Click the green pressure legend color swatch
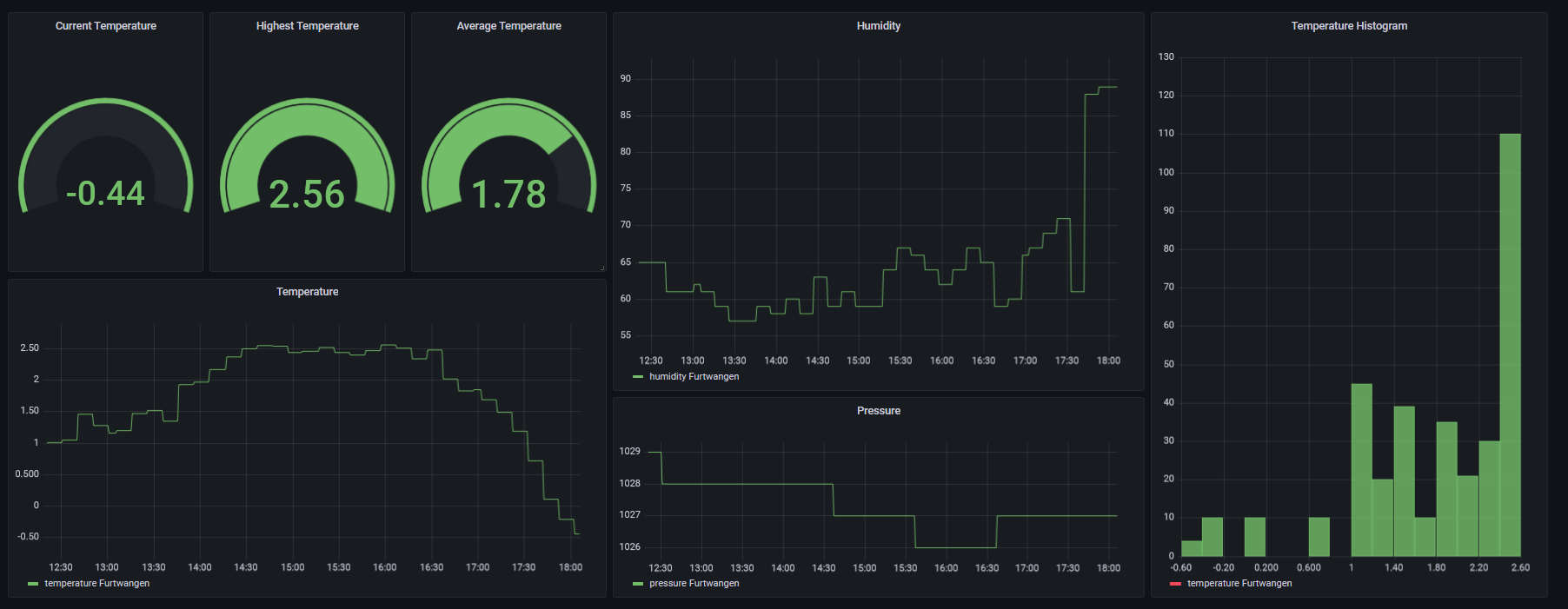This screenshot has width=1568, height=609. pos(638,584)
